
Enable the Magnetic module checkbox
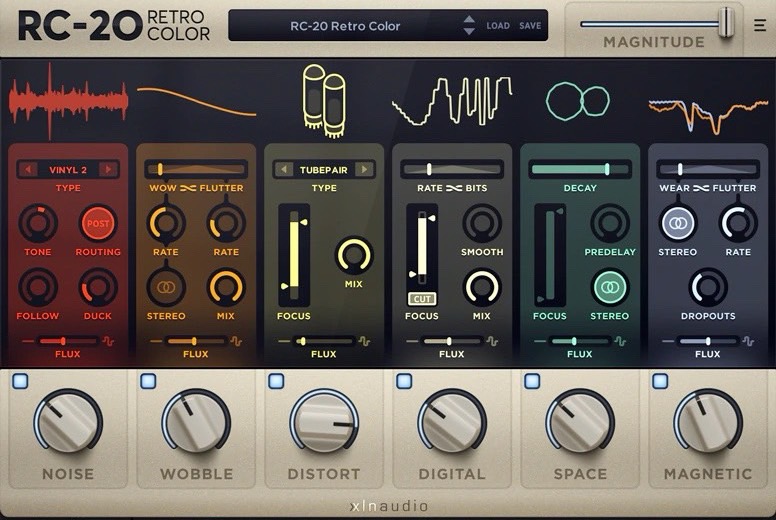pos(660,381)
